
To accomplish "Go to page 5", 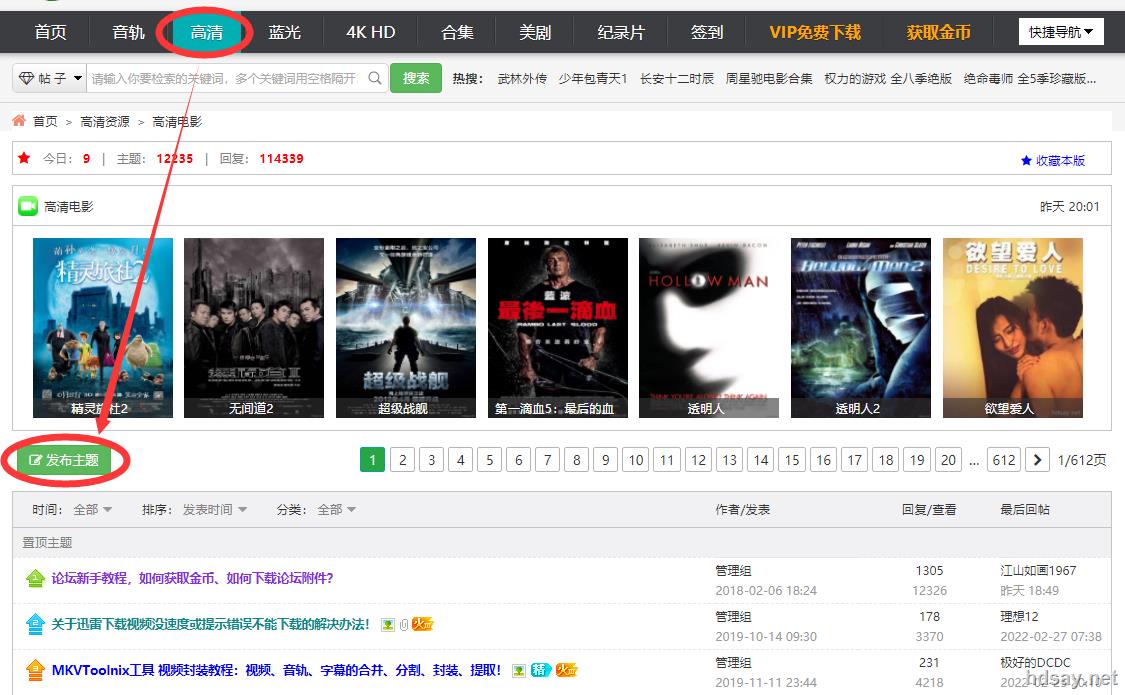I will point(489,460).
